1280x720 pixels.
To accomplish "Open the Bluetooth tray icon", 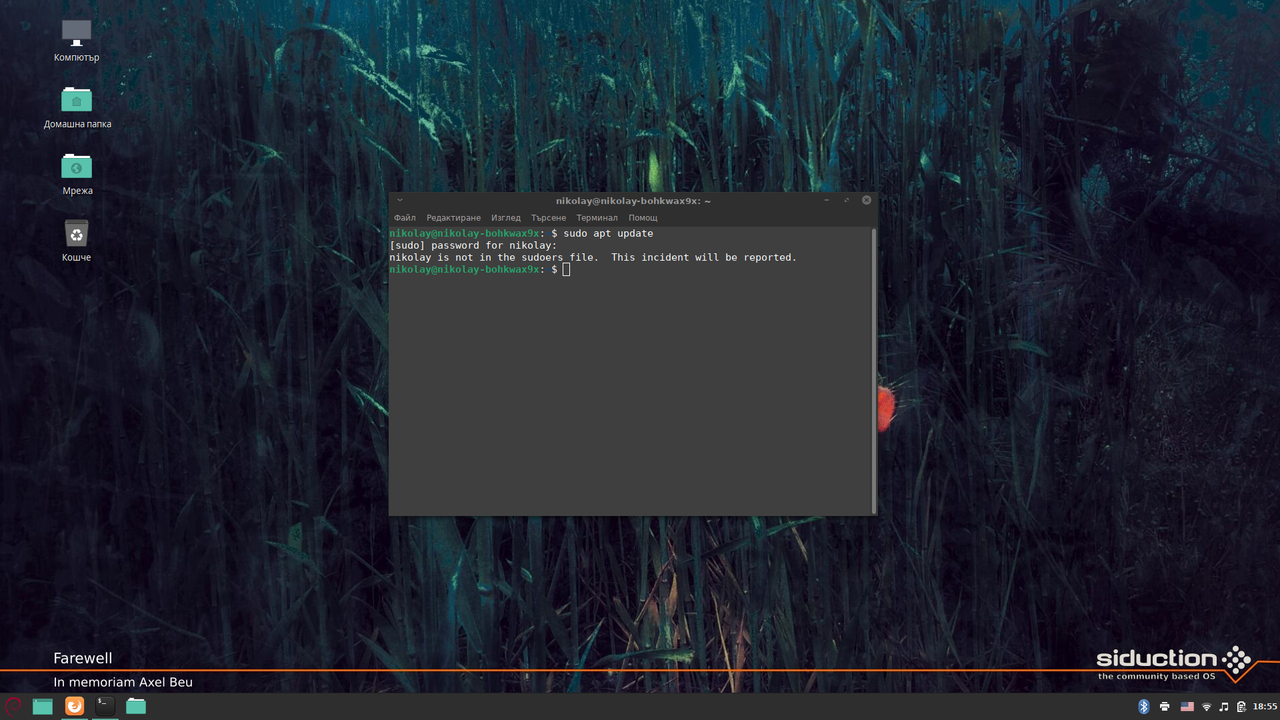I will [x=1144, y=707].
